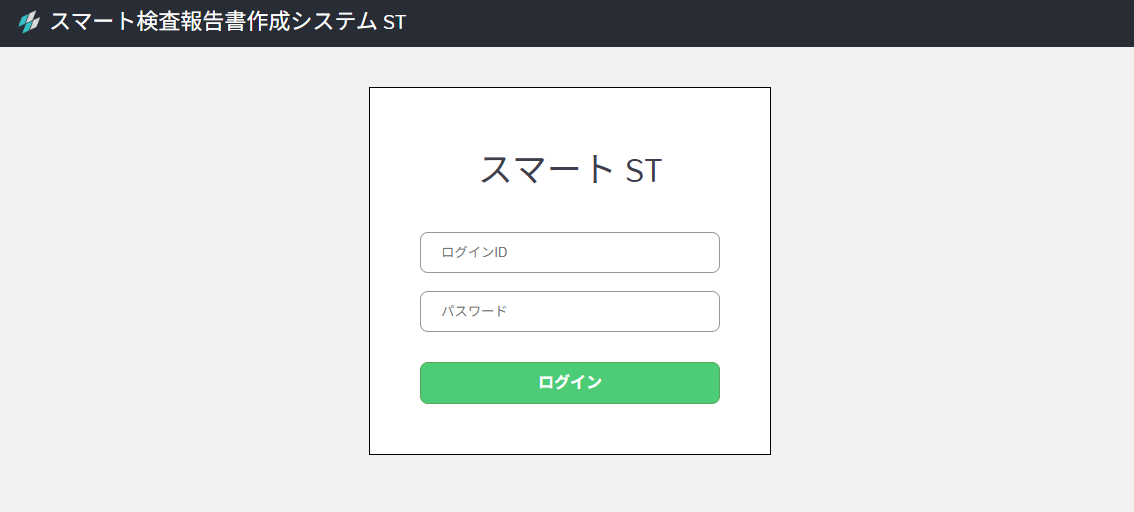
Task: Click the スマート検査報告書作成システム ST header title
Action: pyautogui.click(x=228, y=22)
